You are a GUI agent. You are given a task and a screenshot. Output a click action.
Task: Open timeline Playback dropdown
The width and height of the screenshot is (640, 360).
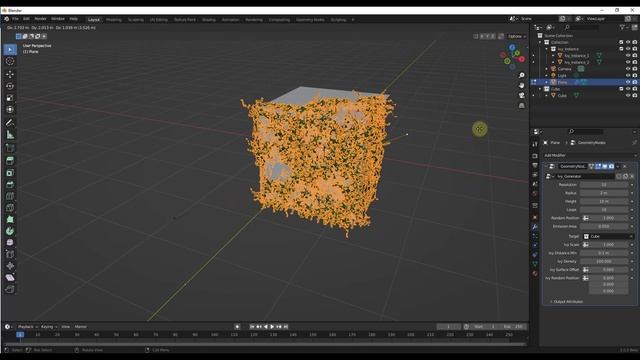(27, 327)
